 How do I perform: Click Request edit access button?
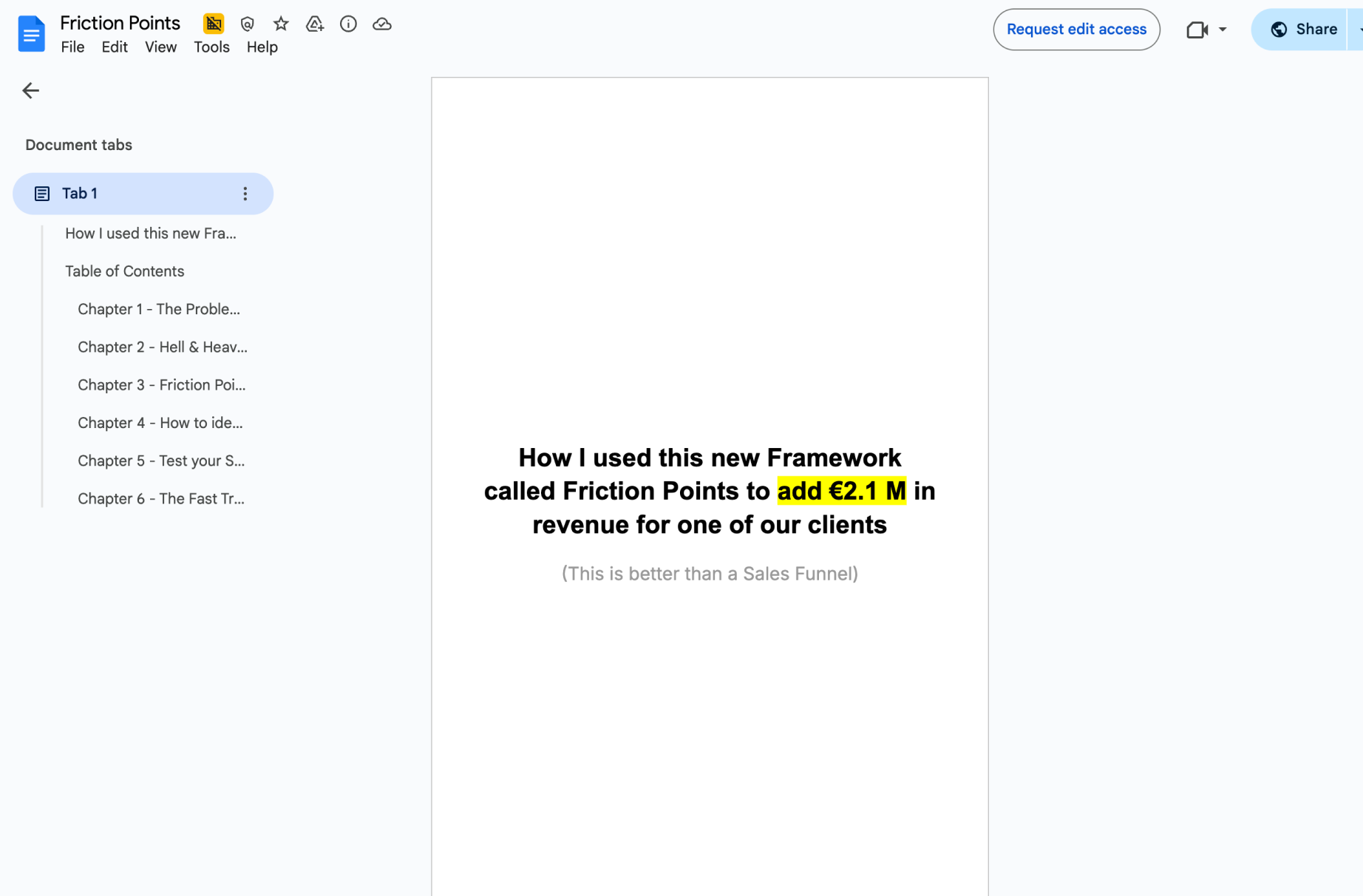(x=1076, y=30)
